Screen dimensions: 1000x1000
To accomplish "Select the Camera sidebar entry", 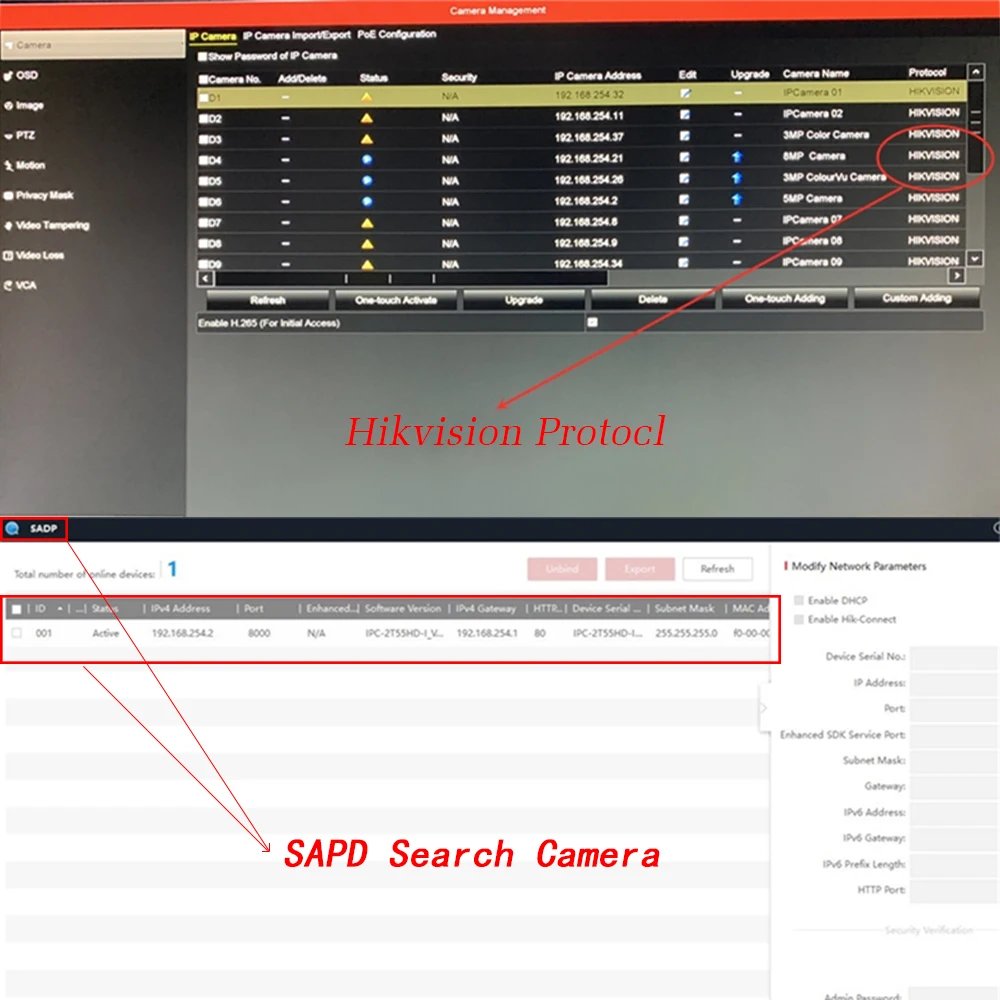I will coord(93,45).
